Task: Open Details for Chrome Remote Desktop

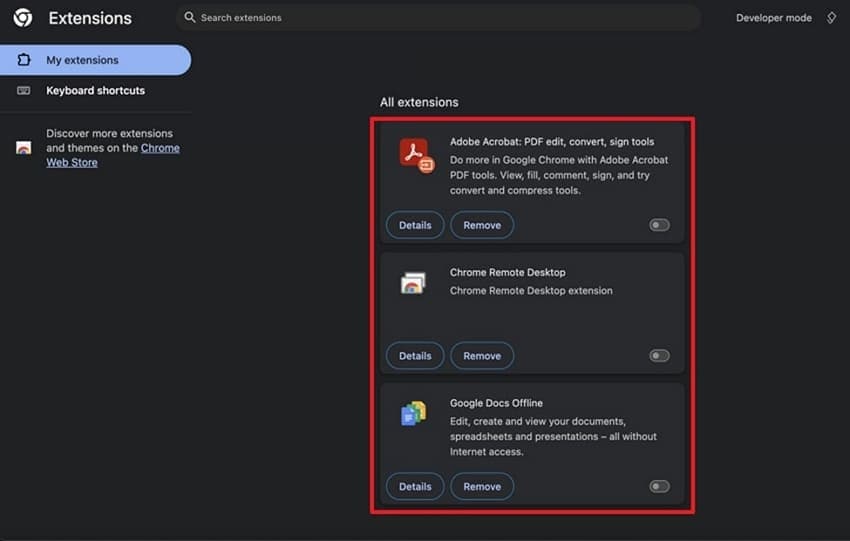Action: 415,356
